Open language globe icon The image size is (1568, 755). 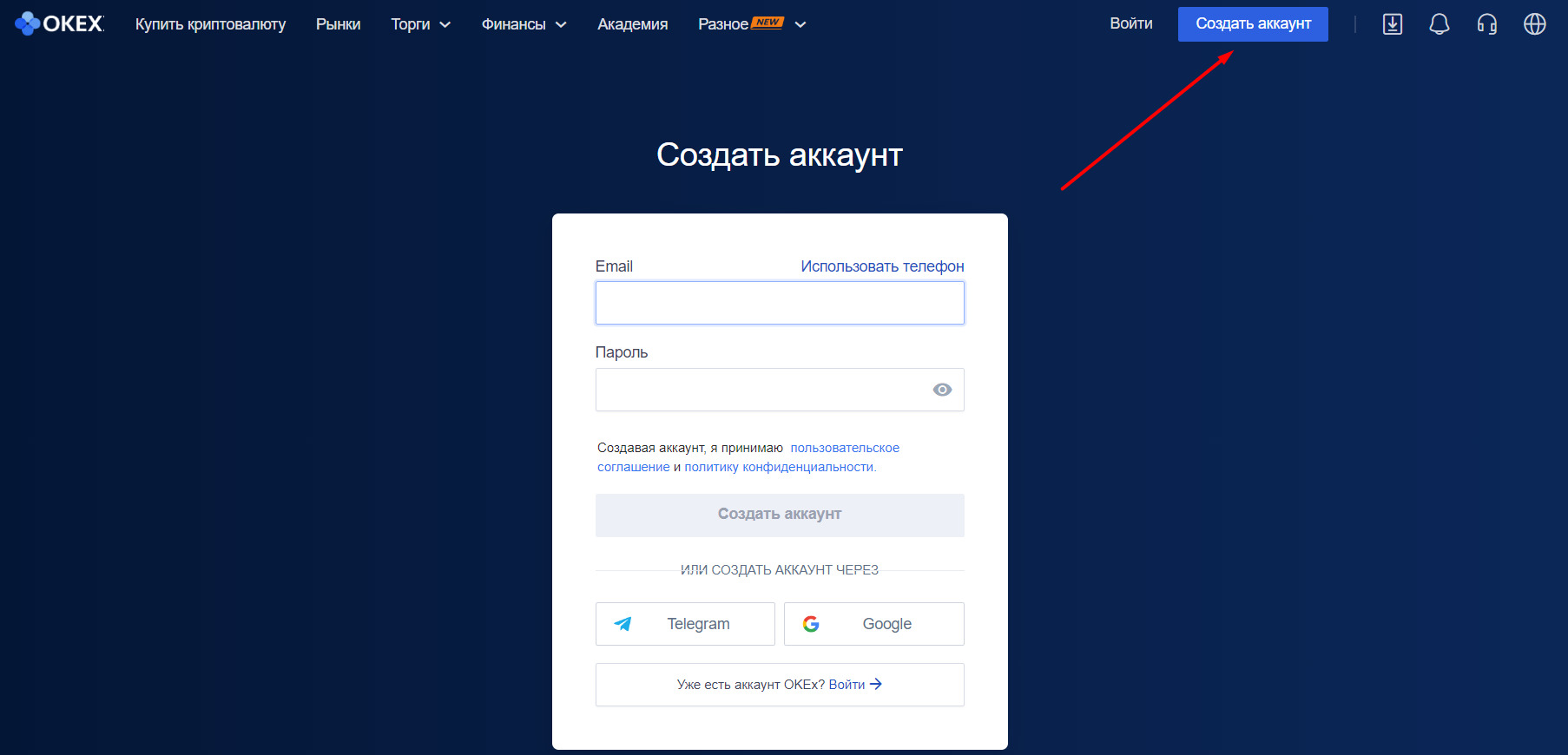pyautogui.click(x=1535, y=24)
